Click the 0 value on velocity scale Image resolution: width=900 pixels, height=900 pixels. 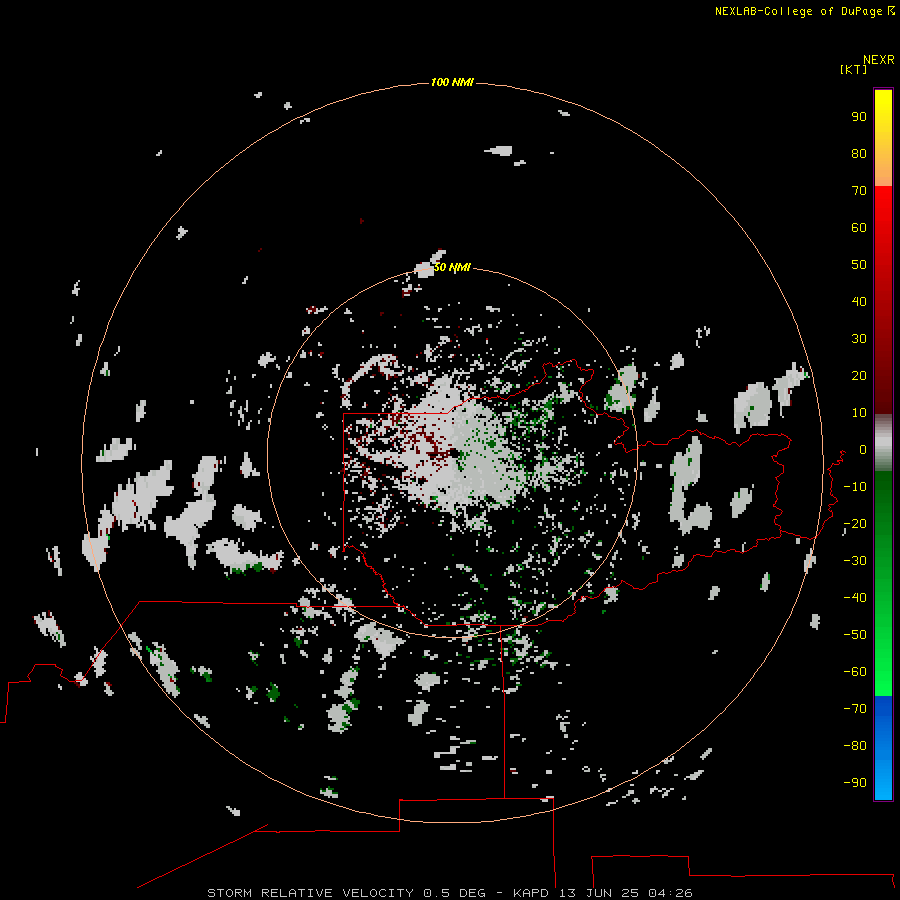863,449
